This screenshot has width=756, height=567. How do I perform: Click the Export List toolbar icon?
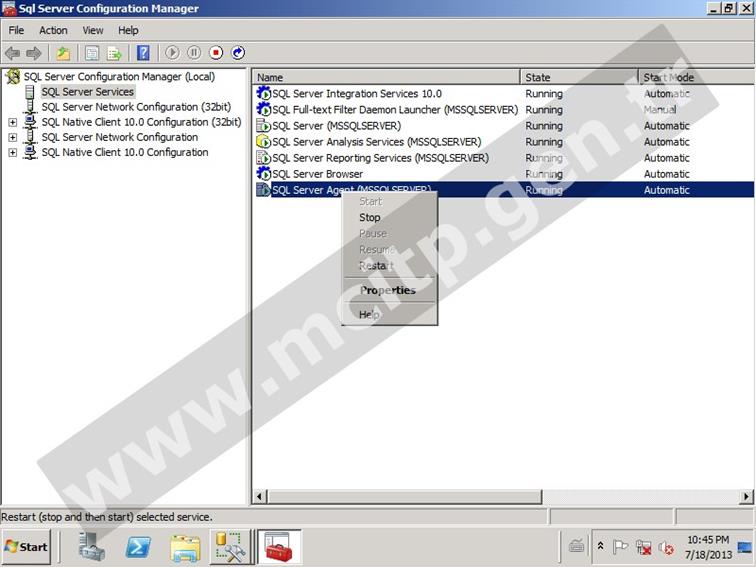114,53
